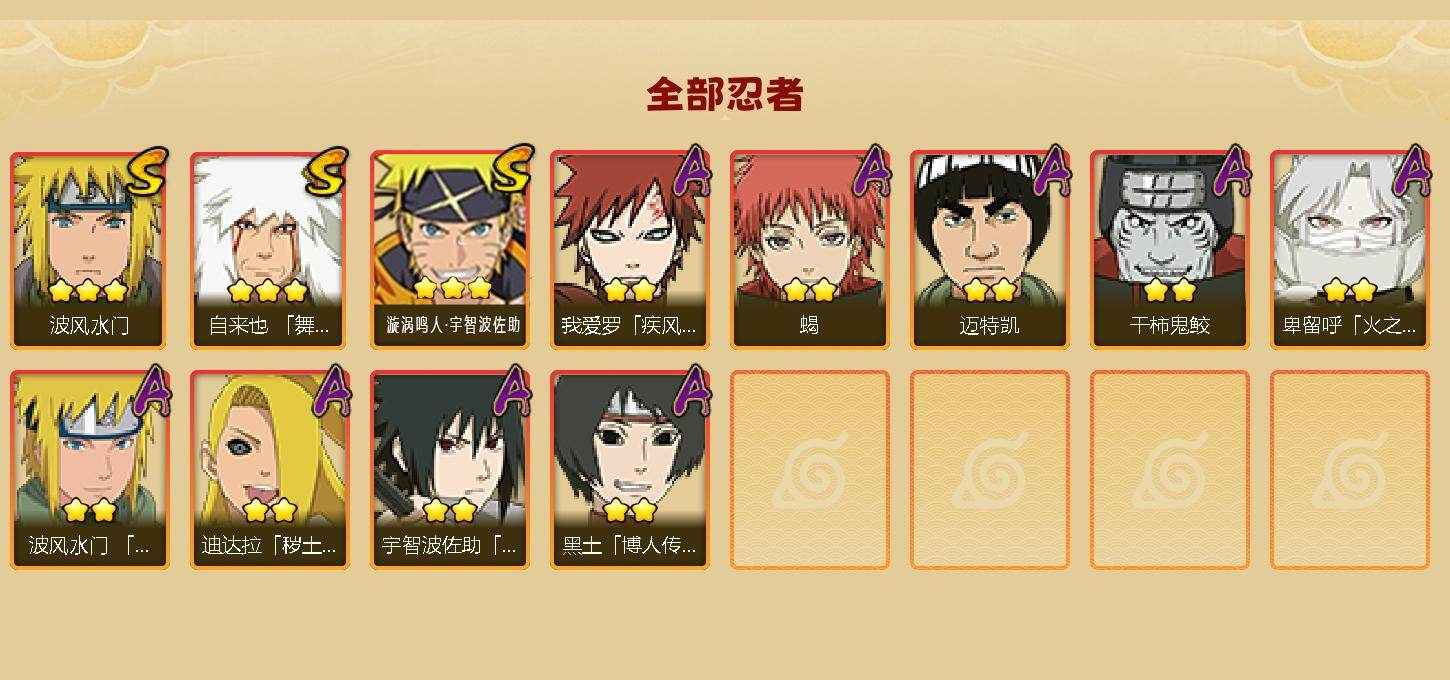Choose the 卑留呼「火之... ninja card
Viewport: 1450px width, 680px height.
1349,250
